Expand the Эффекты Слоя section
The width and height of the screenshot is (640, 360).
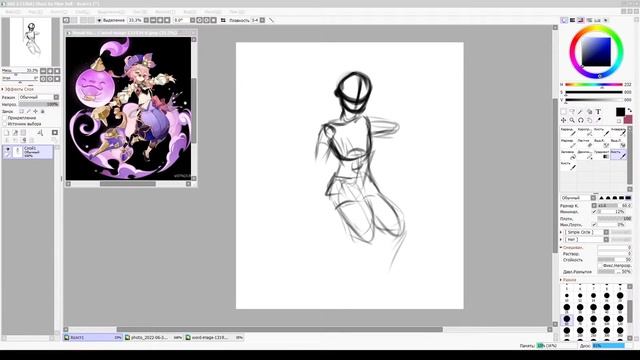click(2, 89)
